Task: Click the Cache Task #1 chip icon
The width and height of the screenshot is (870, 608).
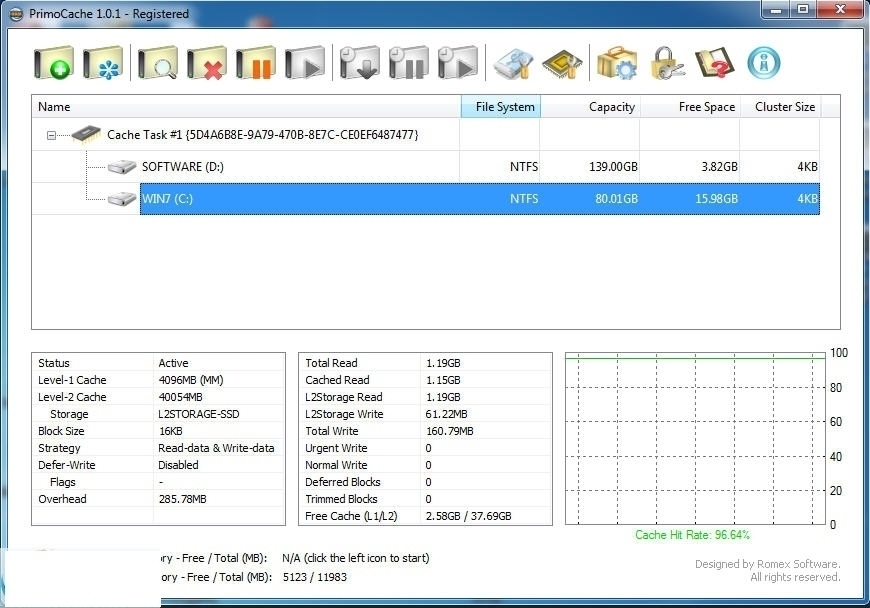Action: tap(86, 134)
